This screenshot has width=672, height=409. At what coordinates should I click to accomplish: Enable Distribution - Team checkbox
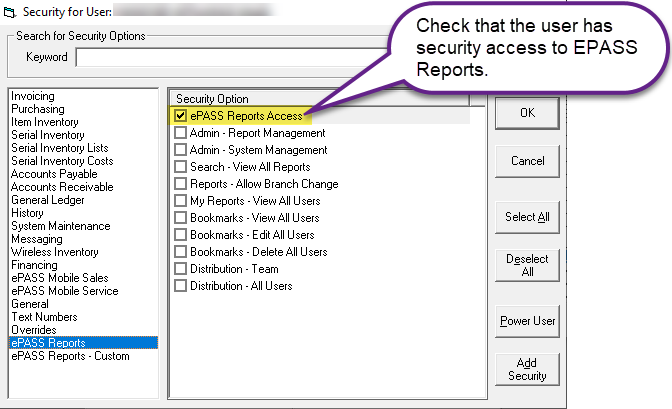tap(180, 269)
